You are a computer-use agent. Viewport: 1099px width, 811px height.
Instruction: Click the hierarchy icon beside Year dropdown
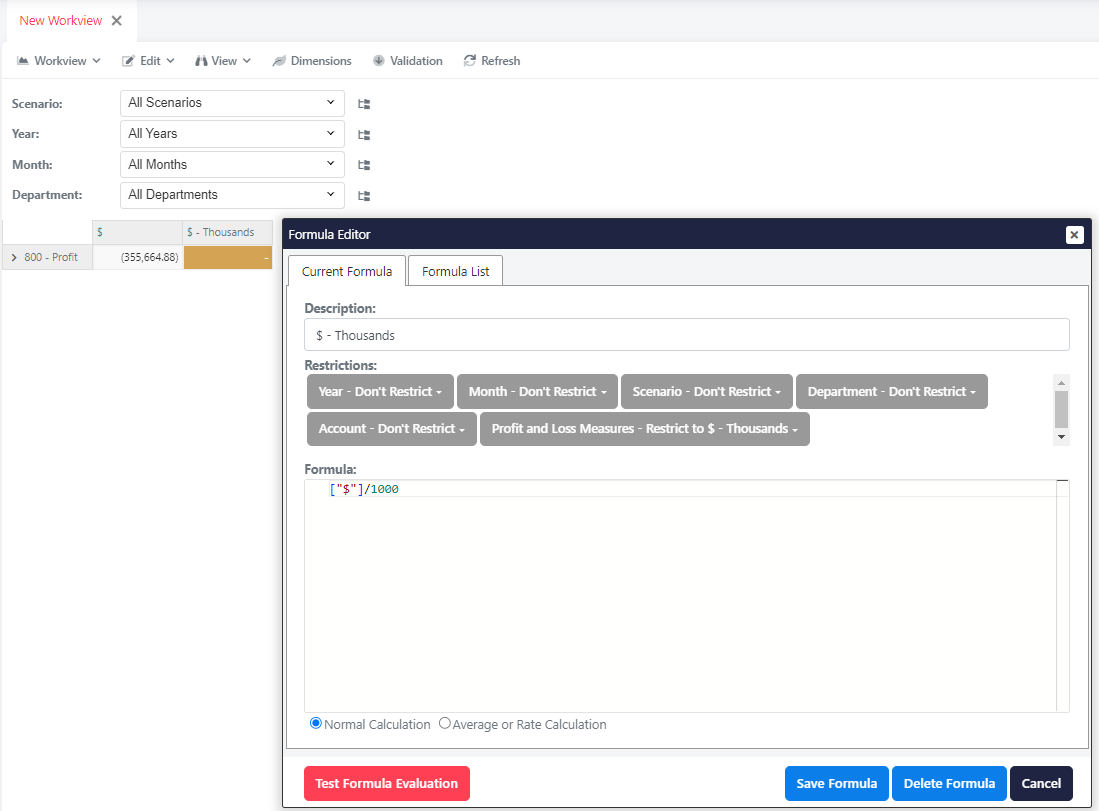[365, 134]
